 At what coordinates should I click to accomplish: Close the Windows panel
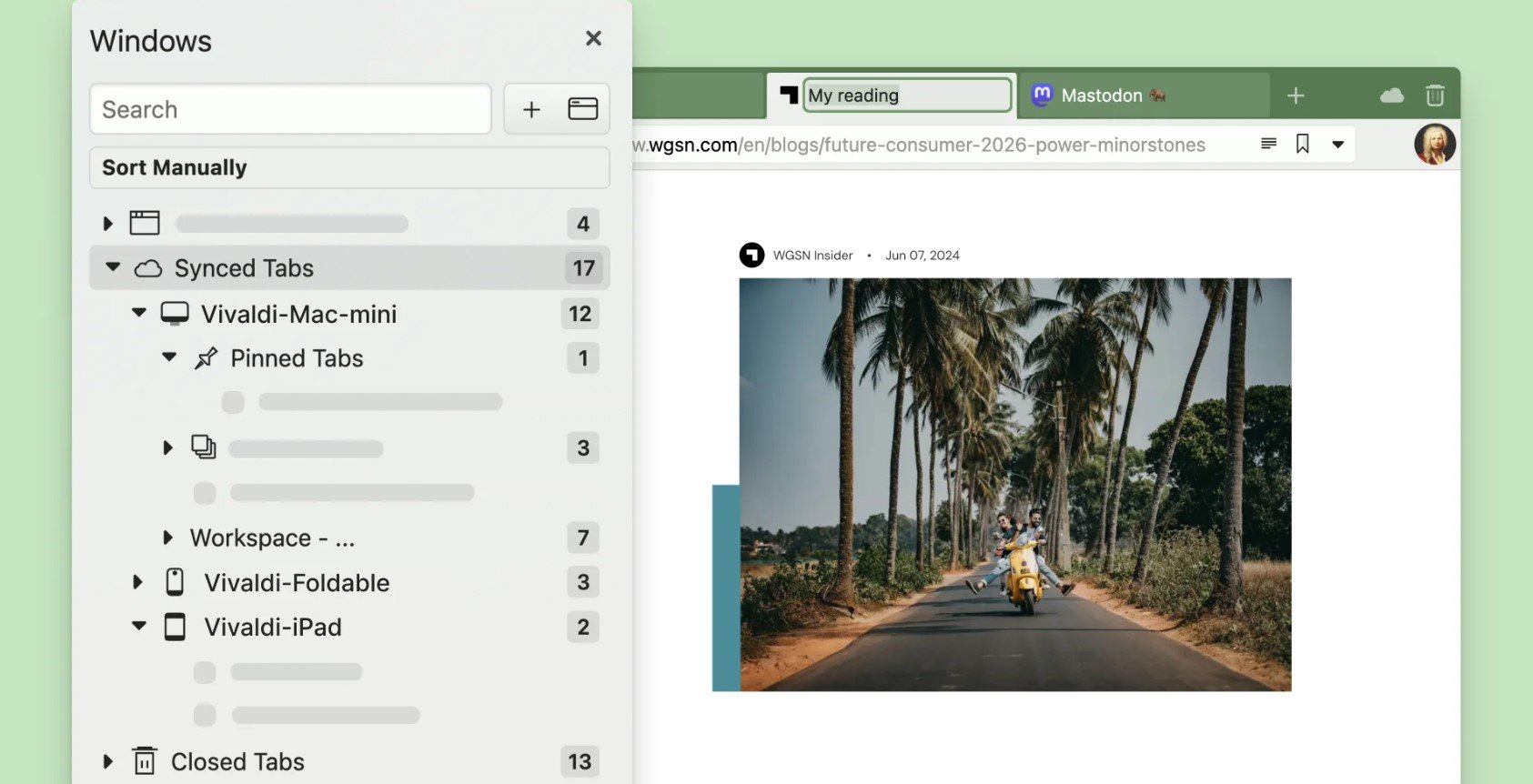(x=593, y=38)
